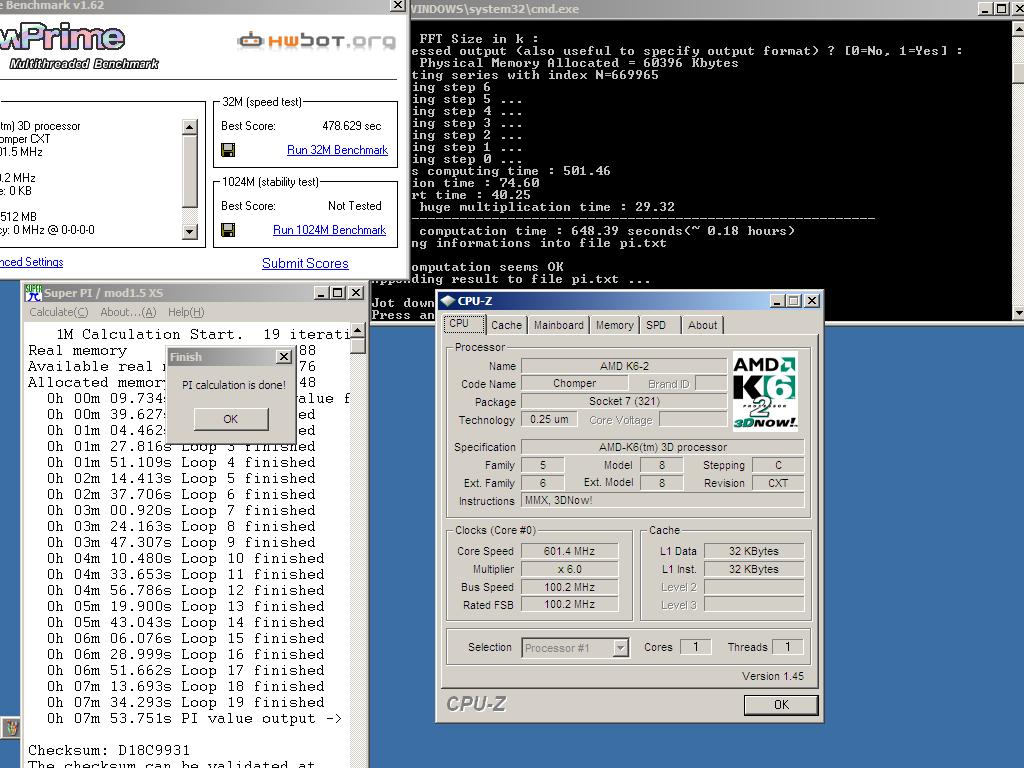Click the Super PI title bar icon
The image size is (1024, 768).
pos(33,293)
